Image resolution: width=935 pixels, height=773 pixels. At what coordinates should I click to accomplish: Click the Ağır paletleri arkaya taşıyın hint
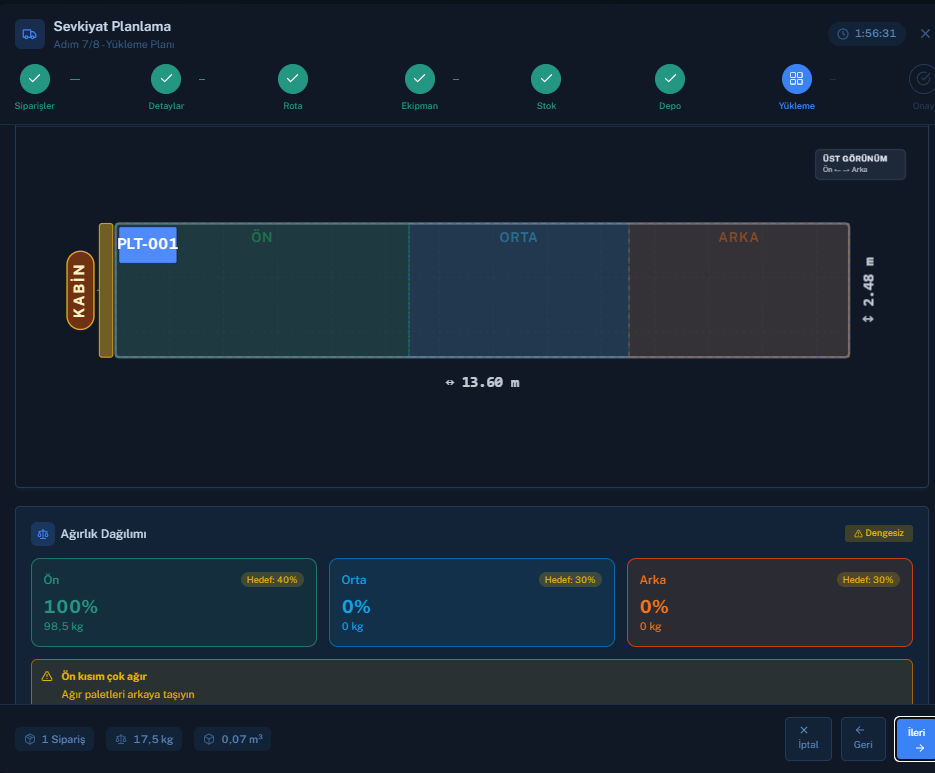pyautogui.click(x=128, y=694)
